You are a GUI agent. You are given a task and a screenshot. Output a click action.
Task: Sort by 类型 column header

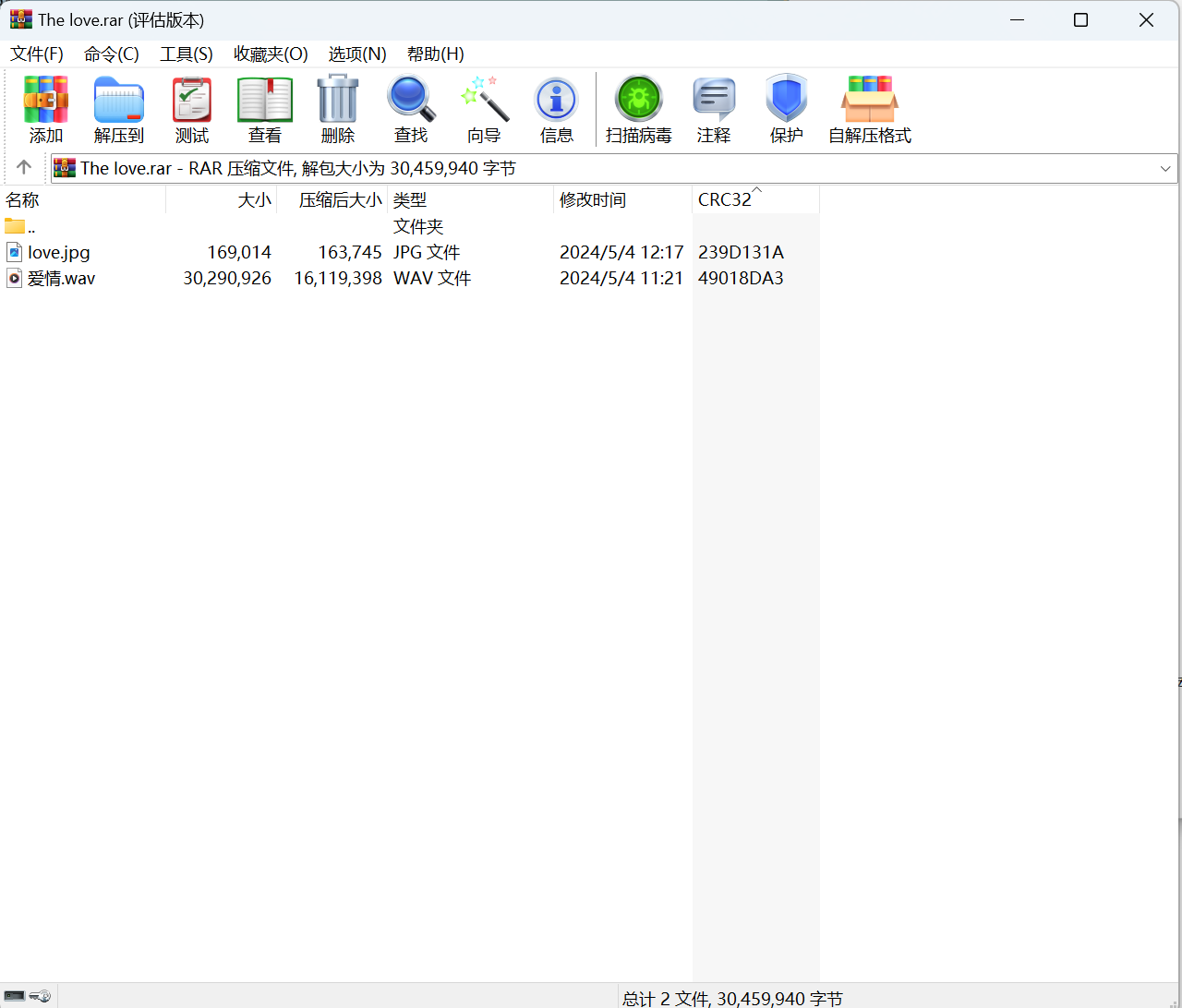coord(471,199)
